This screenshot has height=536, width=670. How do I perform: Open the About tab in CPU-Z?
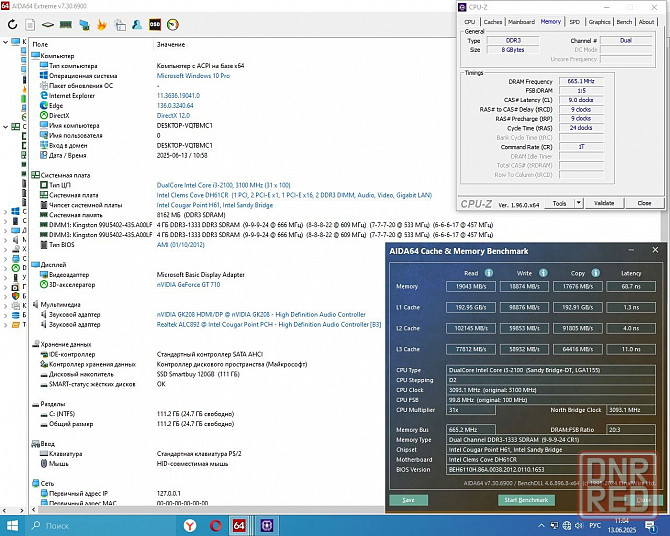(x=646, y=22)
